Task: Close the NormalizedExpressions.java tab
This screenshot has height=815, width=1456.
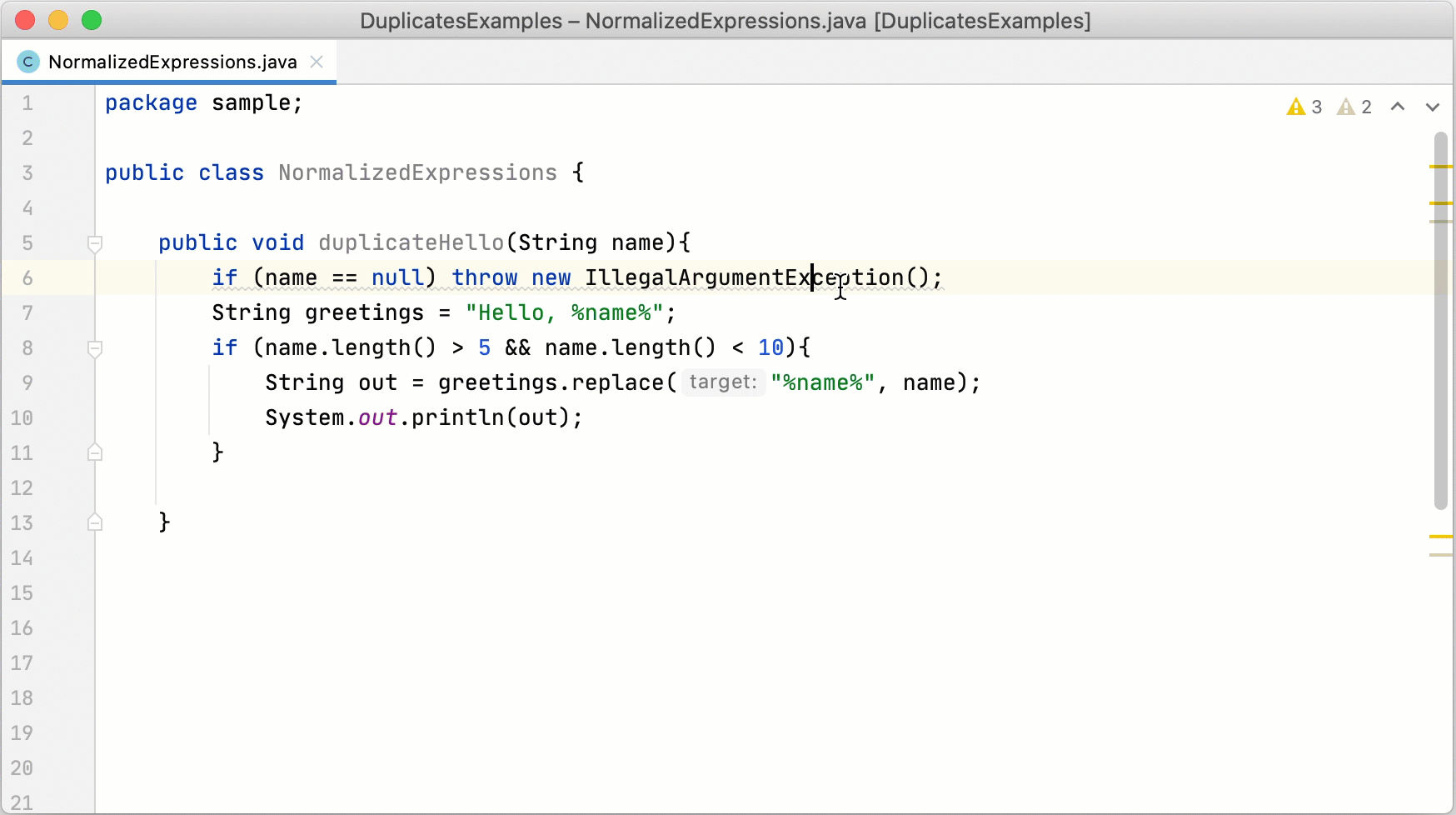Action: tap(316, 62)
